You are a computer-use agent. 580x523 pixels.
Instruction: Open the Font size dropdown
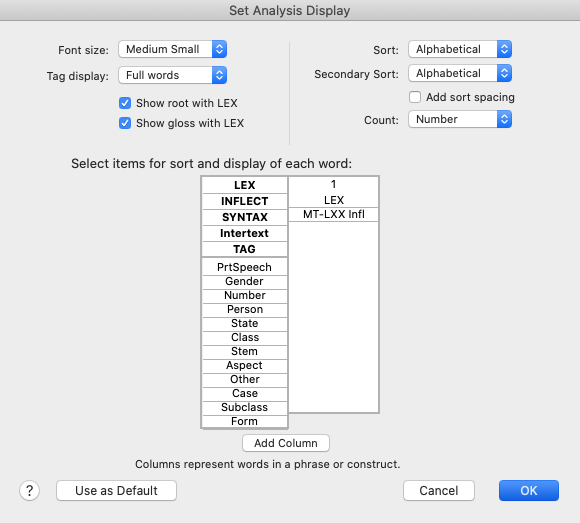[172, 49]
